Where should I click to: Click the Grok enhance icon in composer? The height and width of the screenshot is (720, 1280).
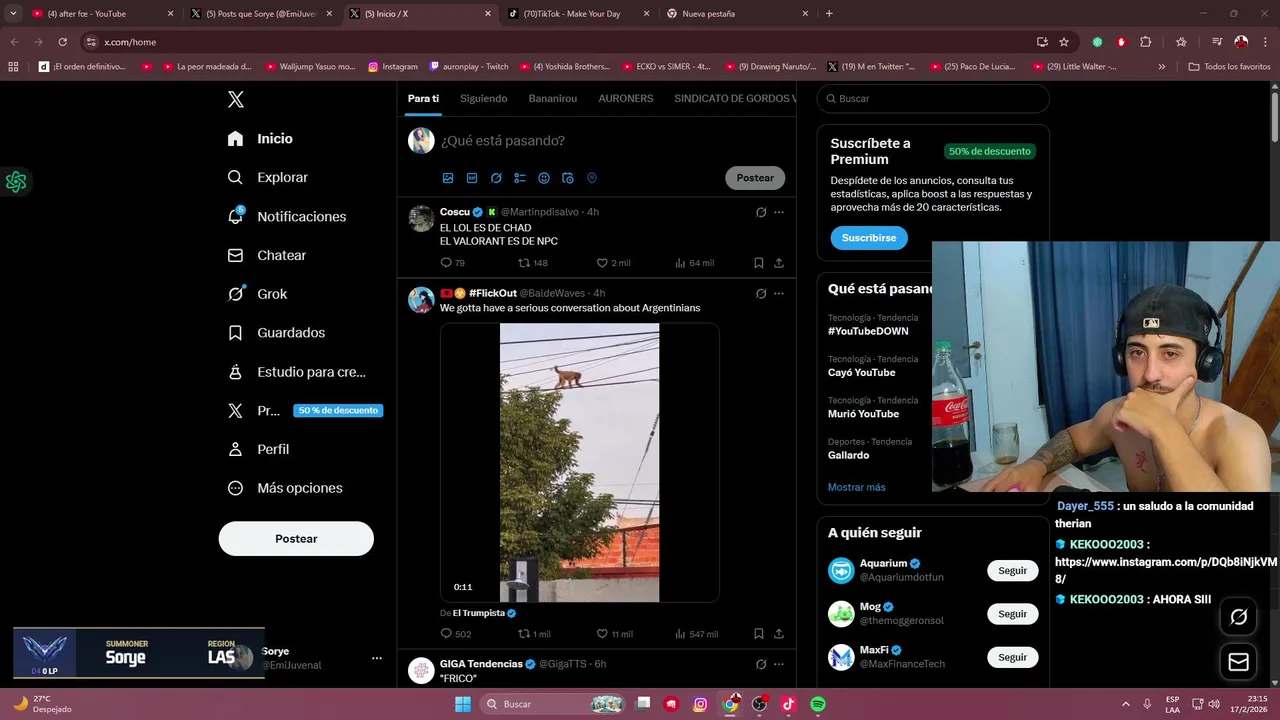point(496,178)
